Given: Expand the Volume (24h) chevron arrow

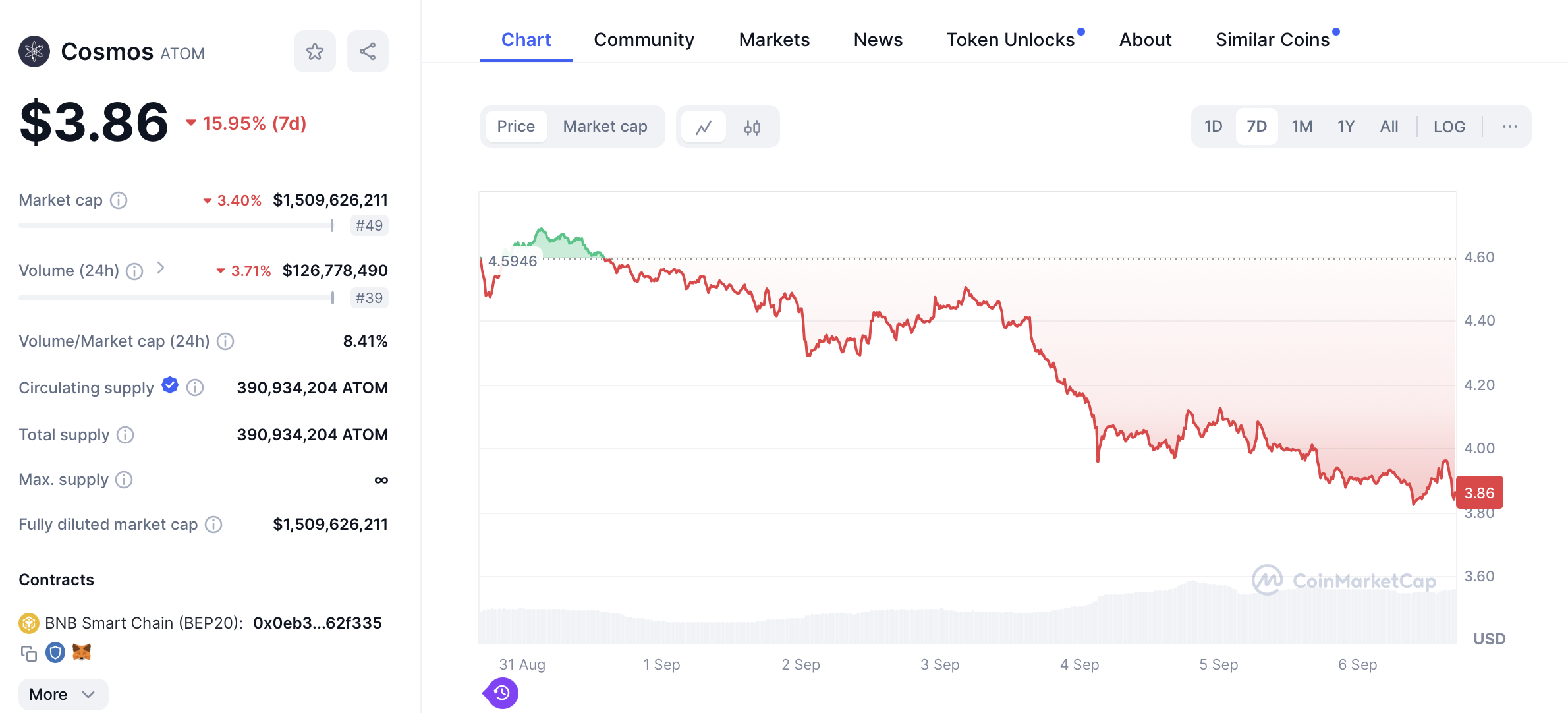Looking at the screenshot, I should [x=161, y=268].
